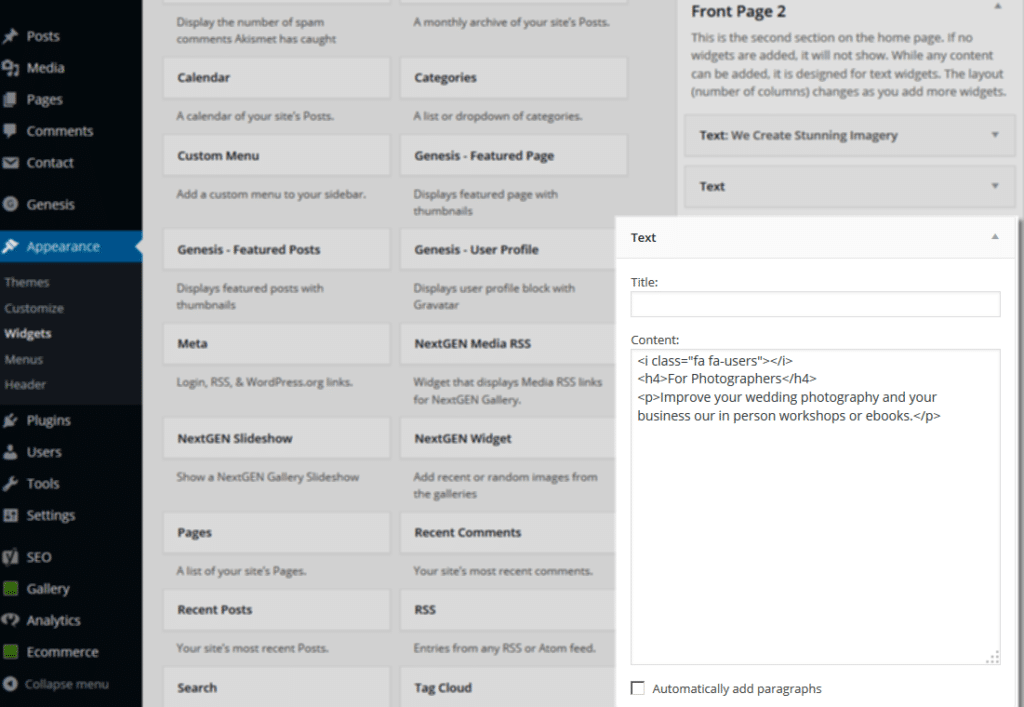
Task: Select the NextGEN Widget item
Action: [507, 438]
